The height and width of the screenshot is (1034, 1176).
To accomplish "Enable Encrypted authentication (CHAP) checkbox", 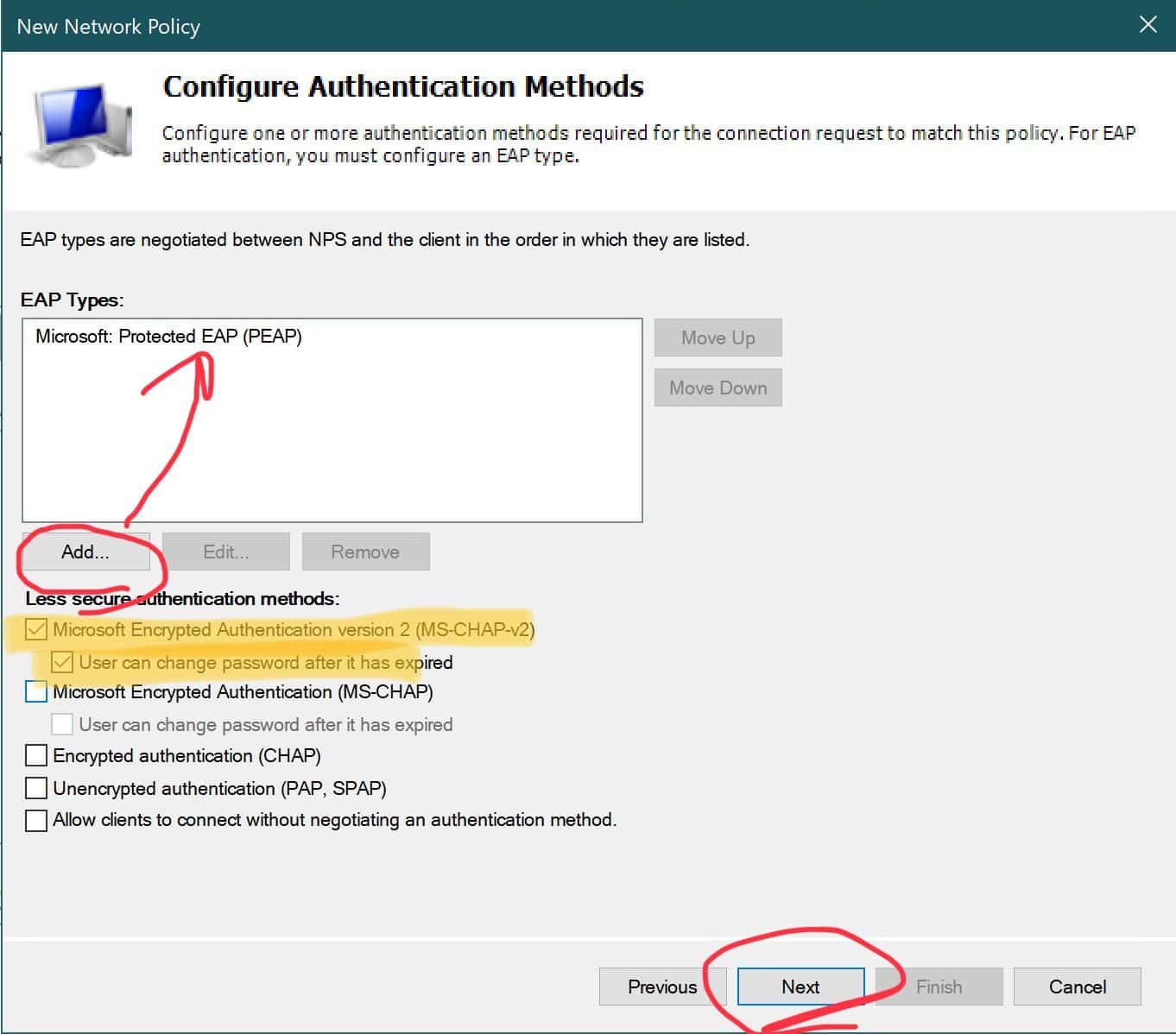I will pyautogui.click(x=36, y=756).
